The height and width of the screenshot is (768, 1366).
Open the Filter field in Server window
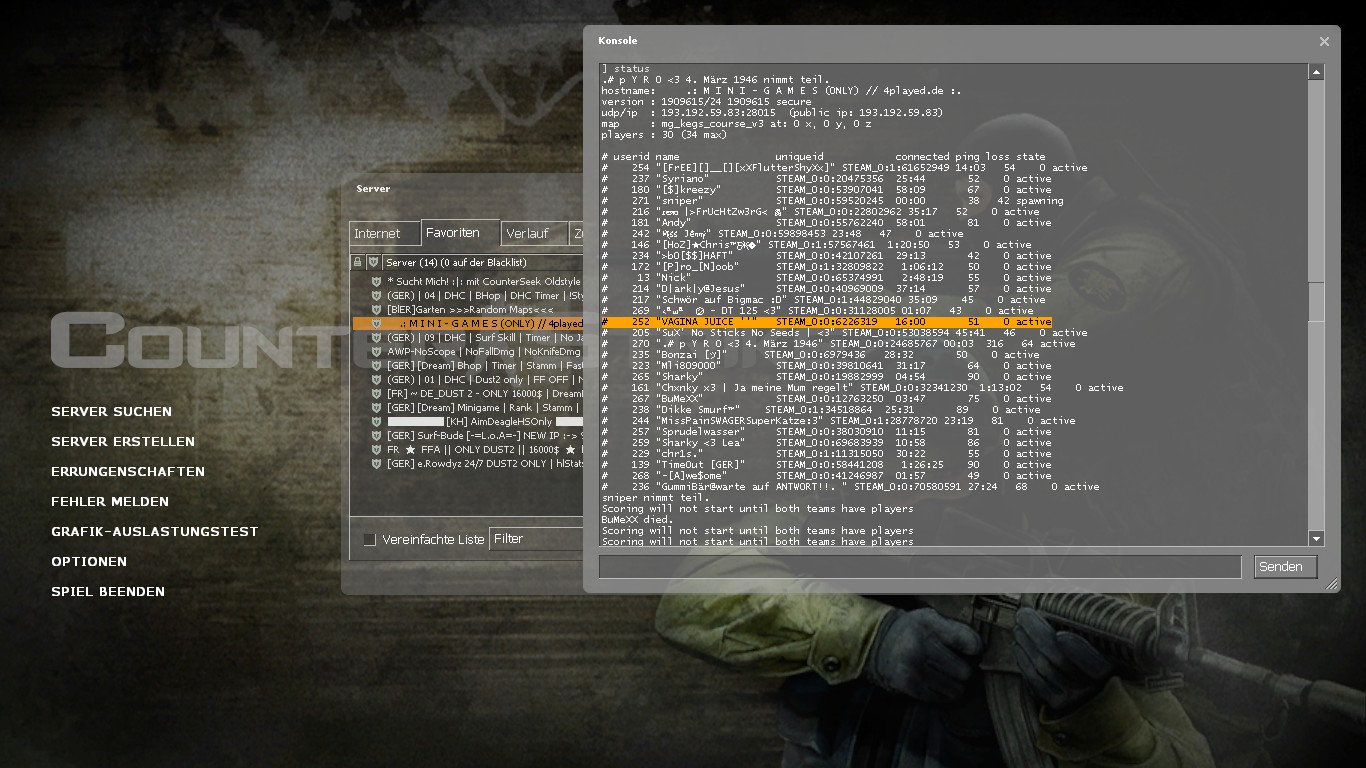(536, 539)
